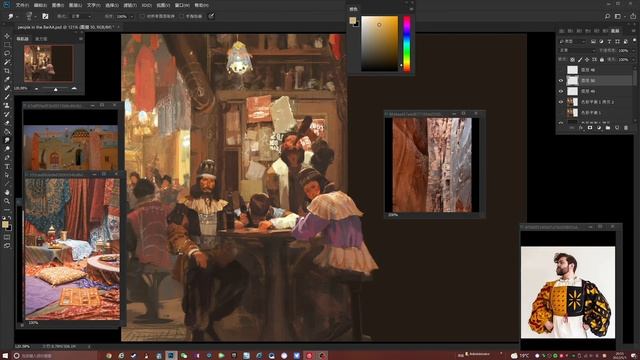Hide the selected highlighted layer's eye
Viewport: 640px width, 360px height.
click(561, 81)
